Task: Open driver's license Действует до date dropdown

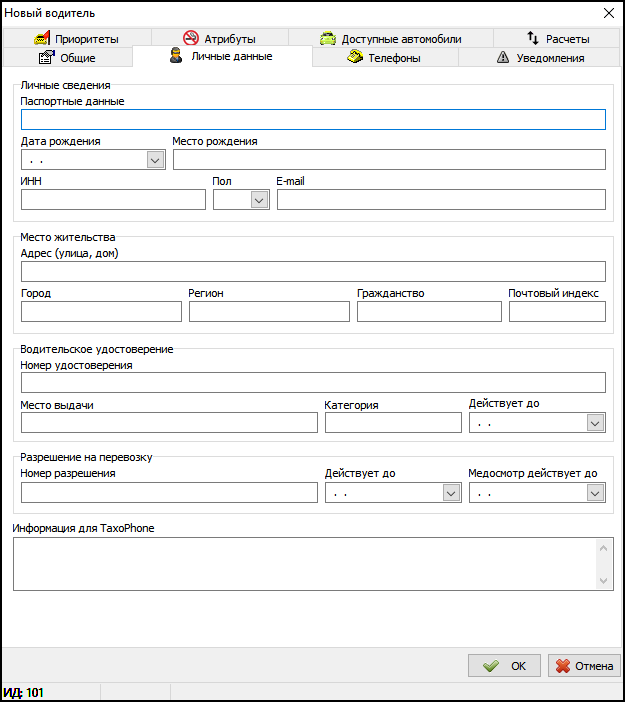Action: 595,423
